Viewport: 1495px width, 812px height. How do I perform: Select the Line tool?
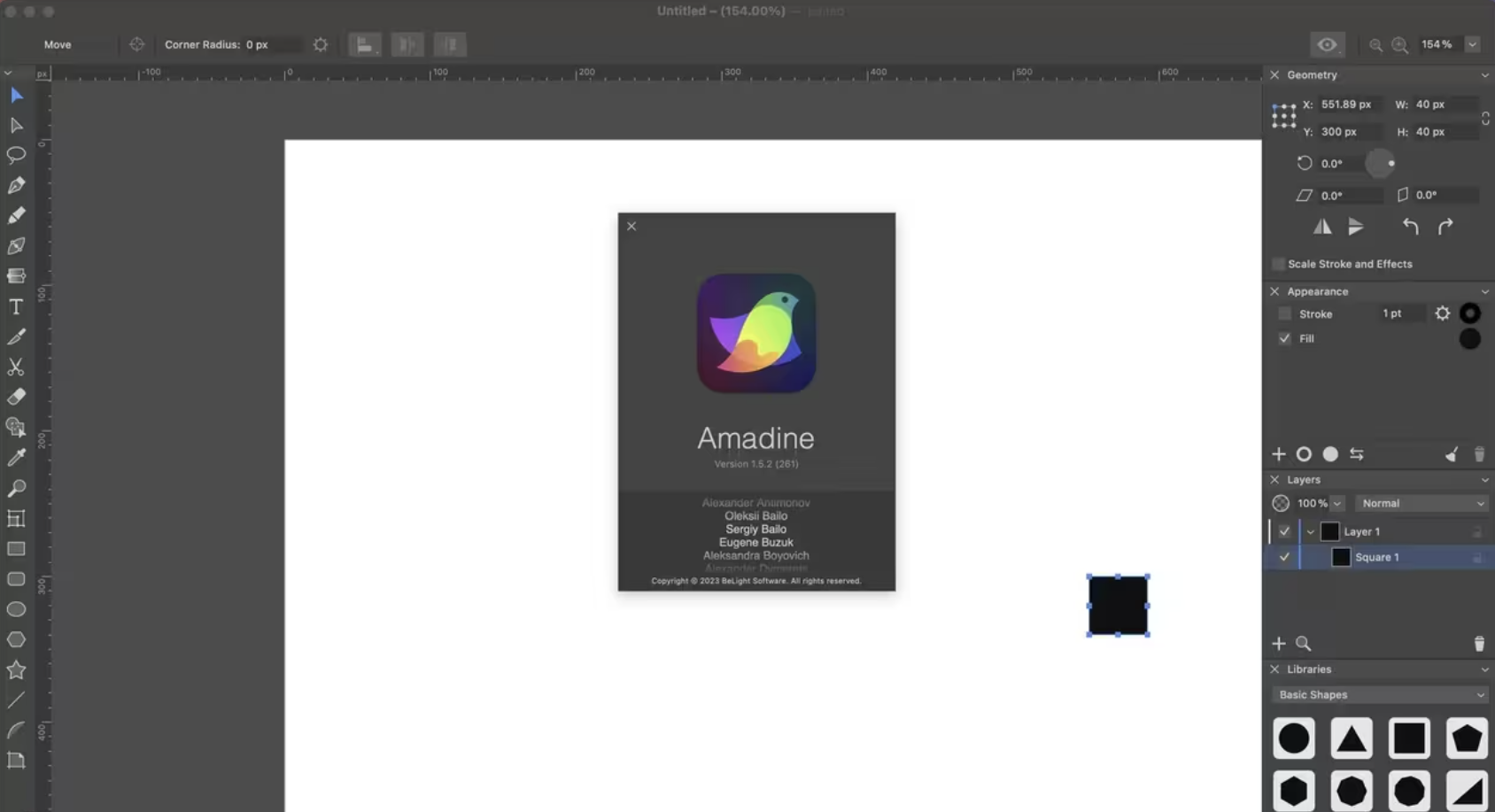pos(16,700)
